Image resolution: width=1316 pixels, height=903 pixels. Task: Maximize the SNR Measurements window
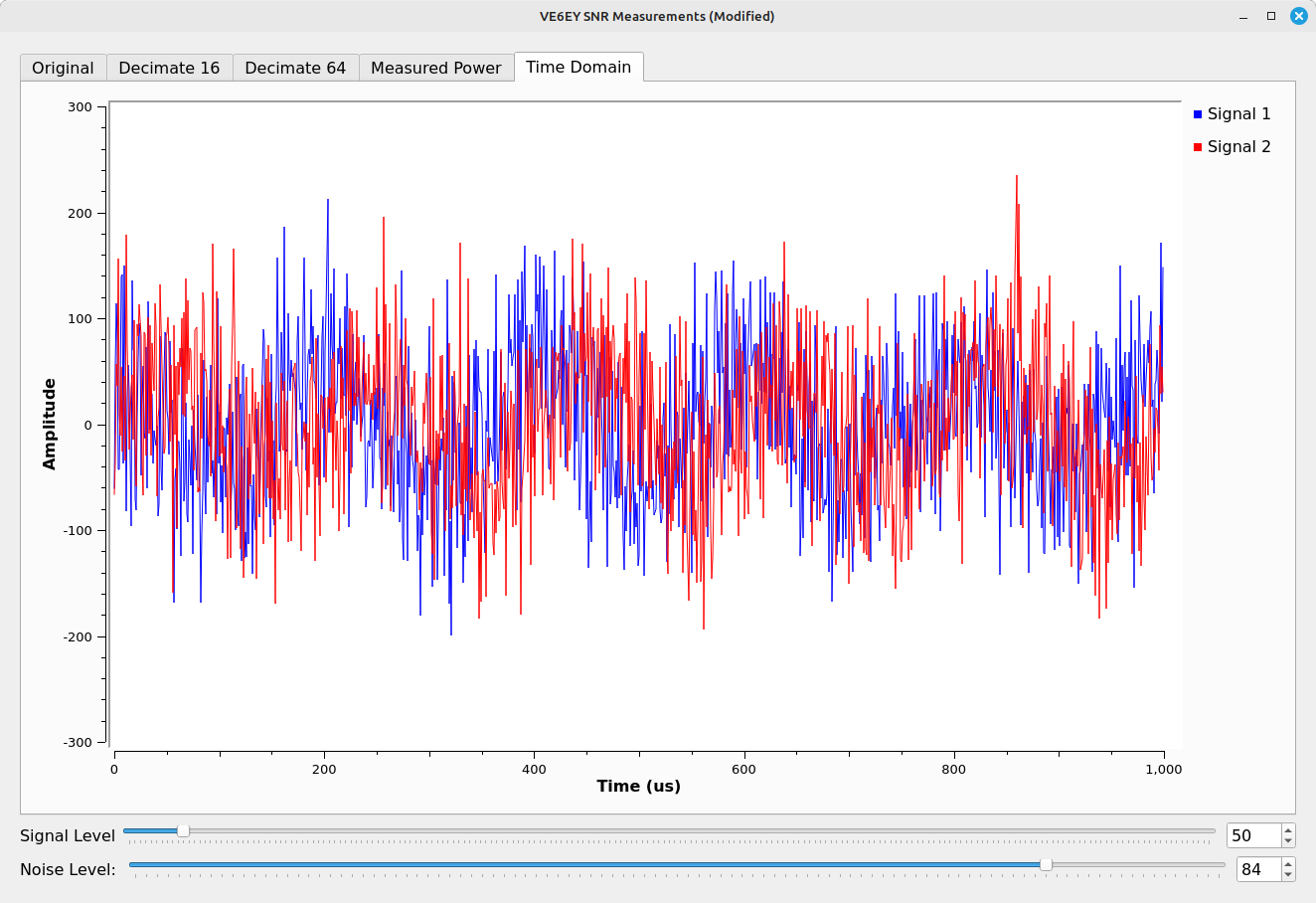click(1270, 16)
